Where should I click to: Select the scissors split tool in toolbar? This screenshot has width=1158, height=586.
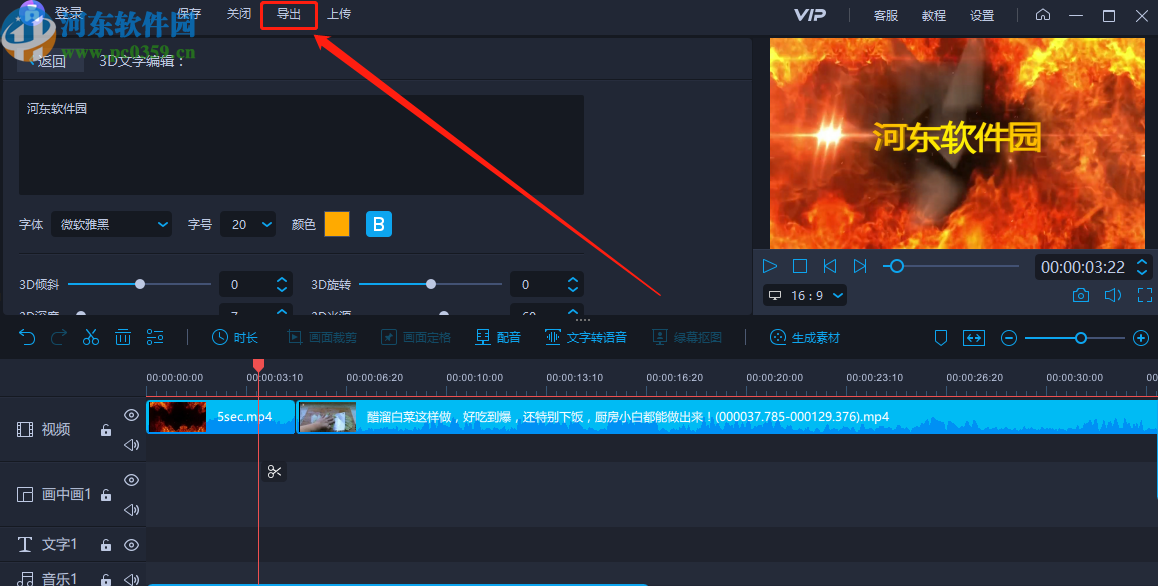91,338
